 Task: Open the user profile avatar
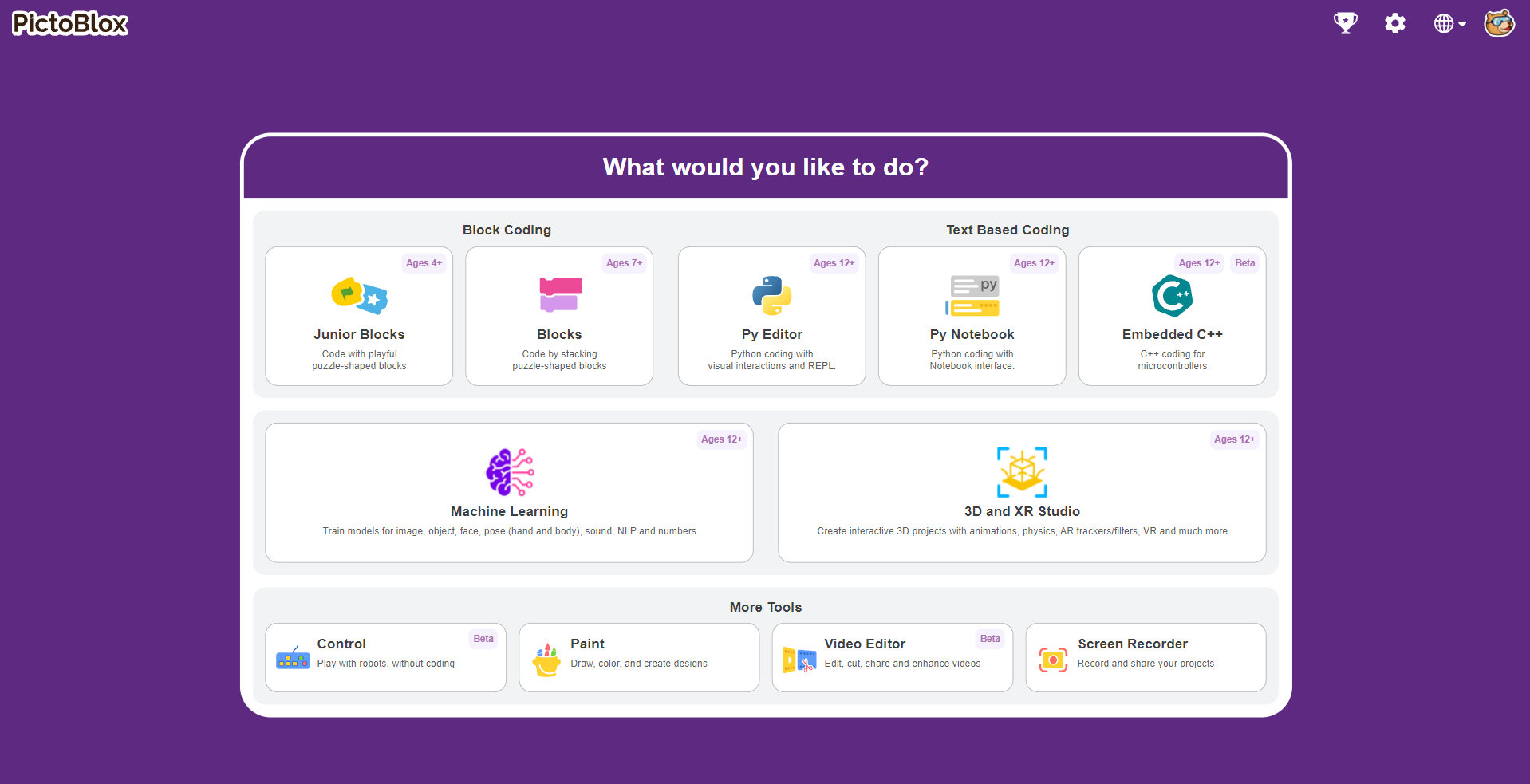pos(1500,23)
